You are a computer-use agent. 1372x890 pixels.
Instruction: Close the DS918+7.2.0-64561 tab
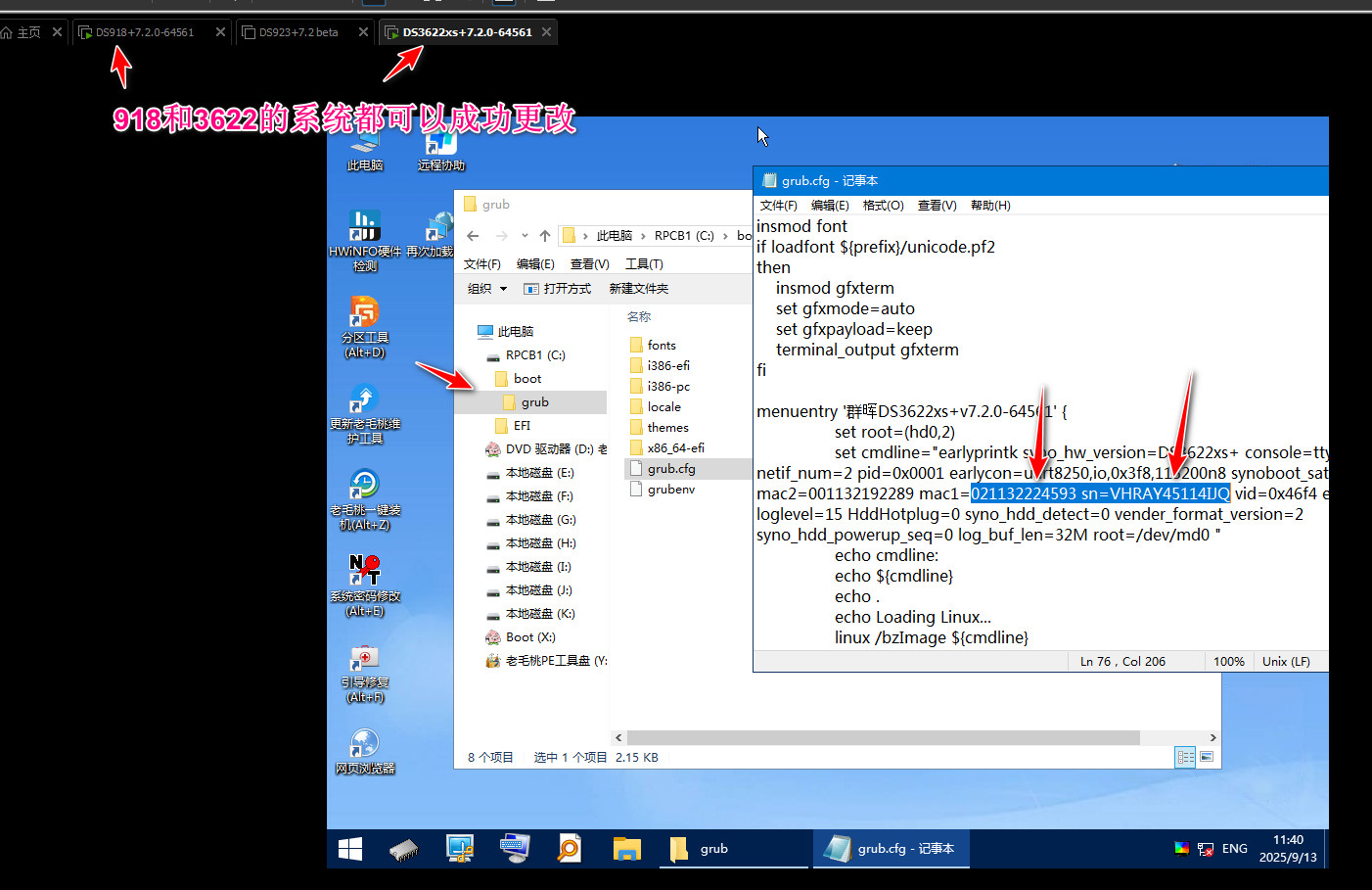pyautogui.click(x=220, y=32)
